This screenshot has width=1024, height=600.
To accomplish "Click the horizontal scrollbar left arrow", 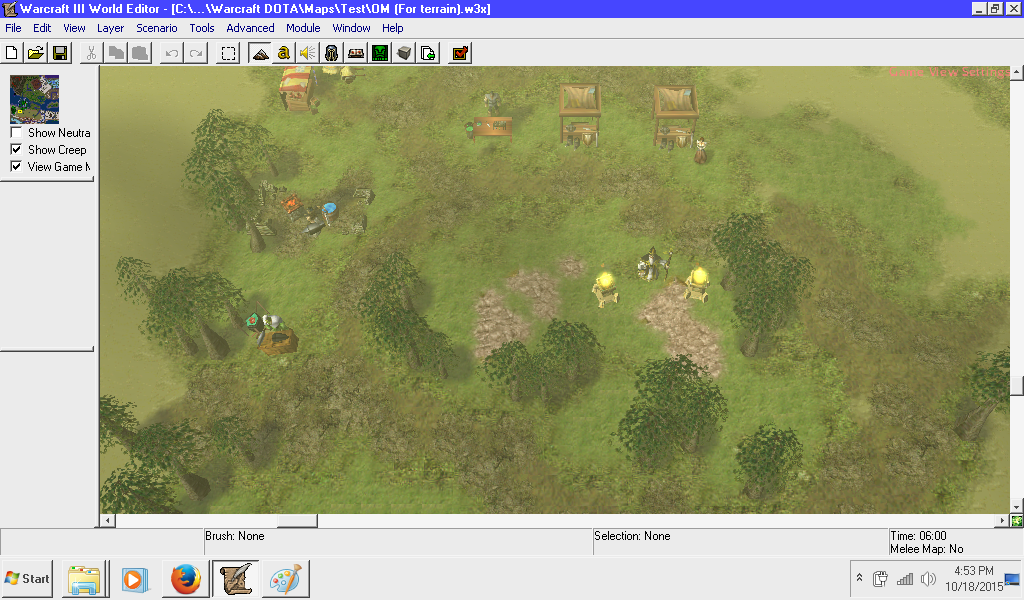I will point(108,521).
